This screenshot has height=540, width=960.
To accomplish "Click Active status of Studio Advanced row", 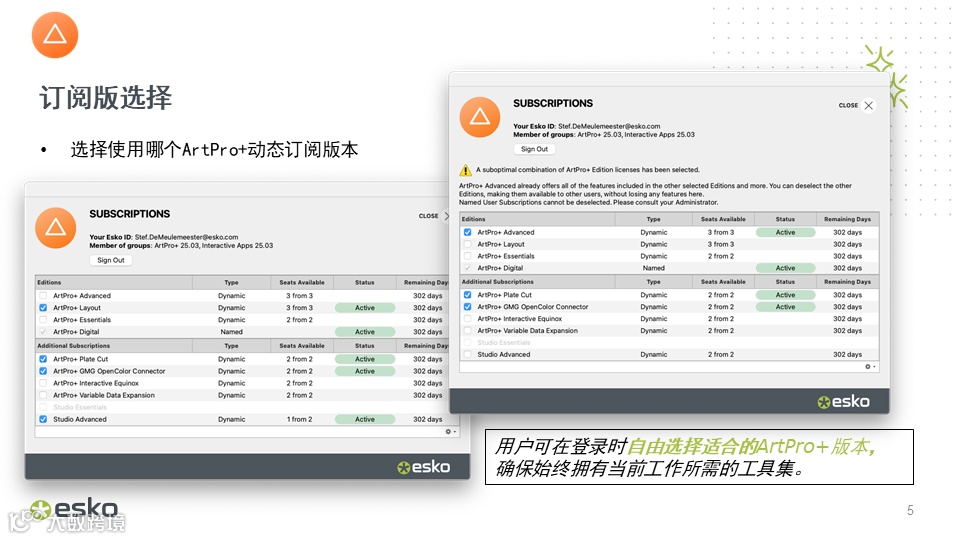I will (365, 419).
